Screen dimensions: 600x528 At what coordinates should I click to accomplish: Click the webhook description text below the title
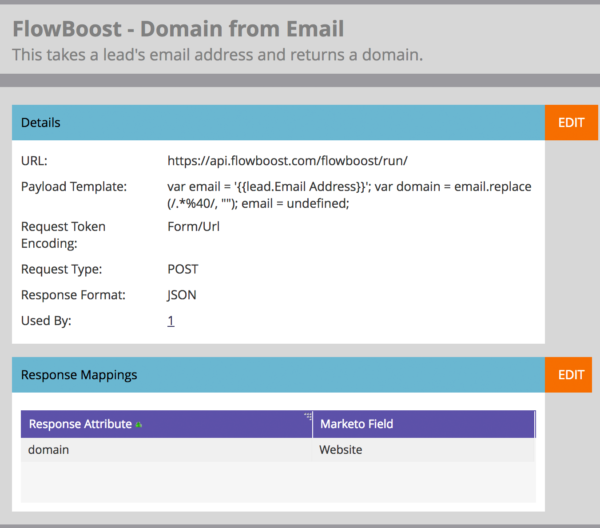pos(218,55)
